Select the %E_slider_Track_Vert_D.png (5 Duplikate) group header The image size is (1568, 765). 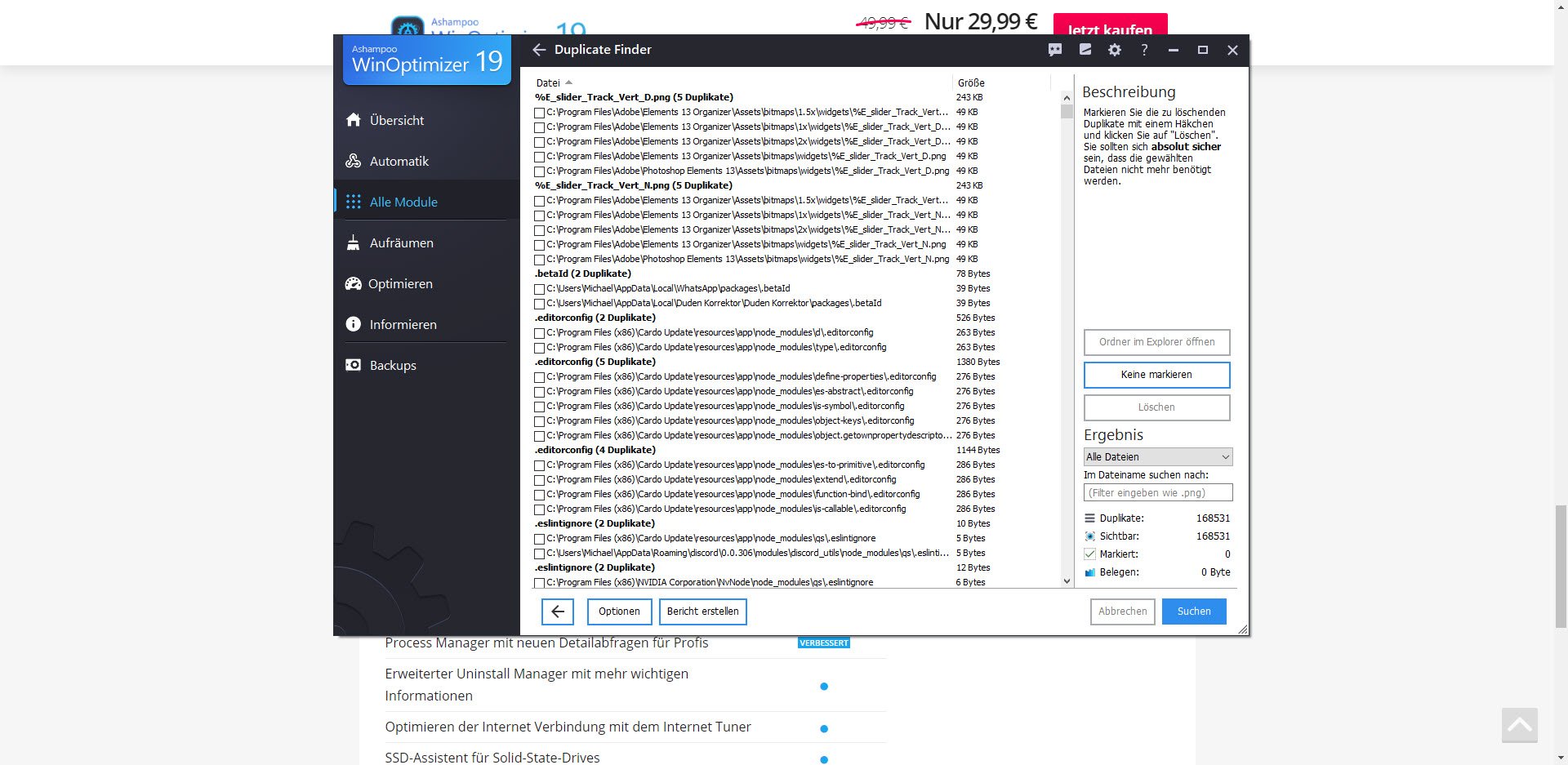(x=634, y=97)
